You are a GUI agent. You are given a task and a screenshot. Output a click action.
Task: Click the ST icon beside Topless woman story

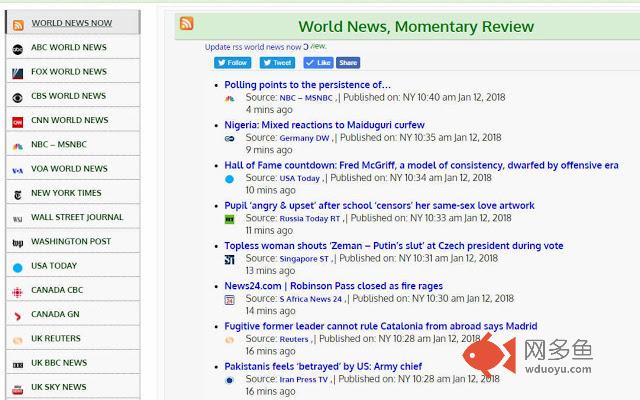pos(230,260)
